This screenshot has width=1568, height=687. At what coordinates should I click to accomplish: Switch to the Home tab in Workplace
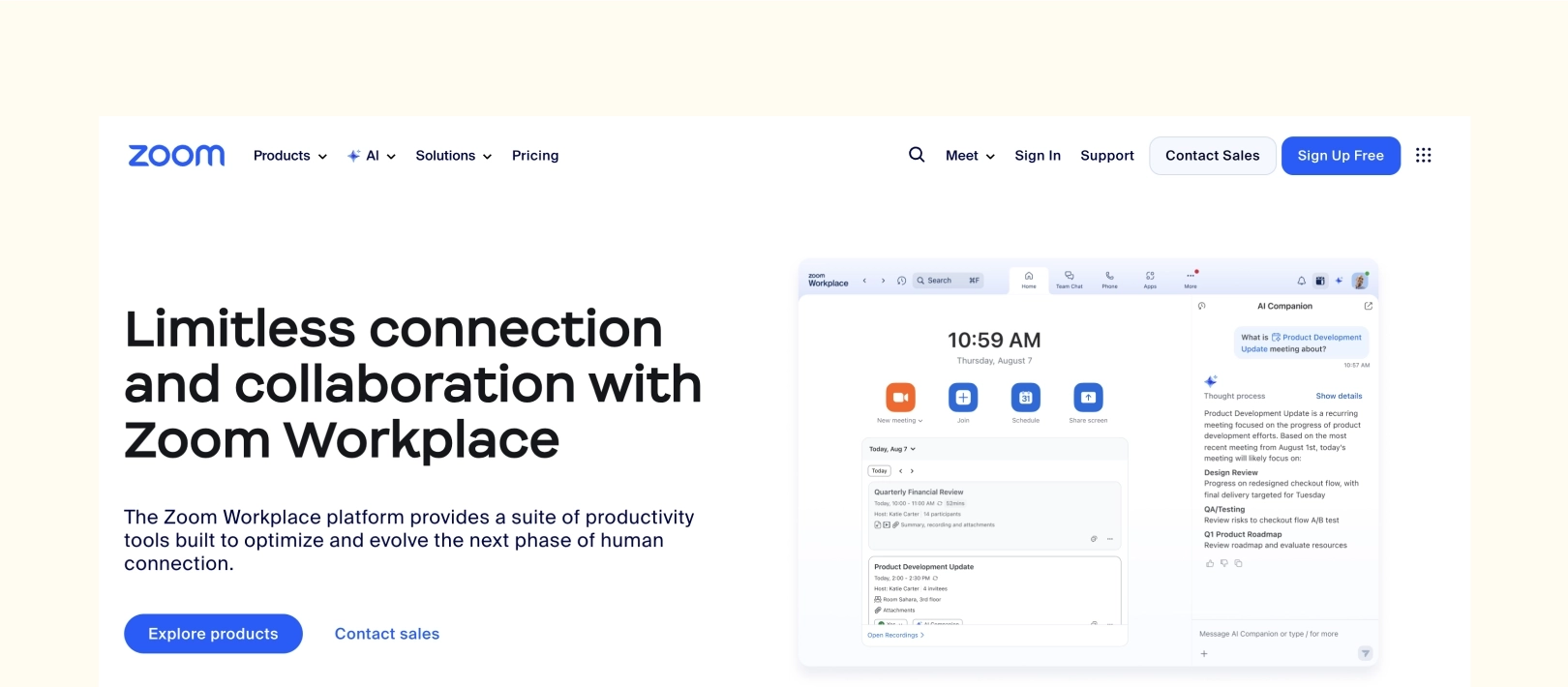[x=1029, y=281]
